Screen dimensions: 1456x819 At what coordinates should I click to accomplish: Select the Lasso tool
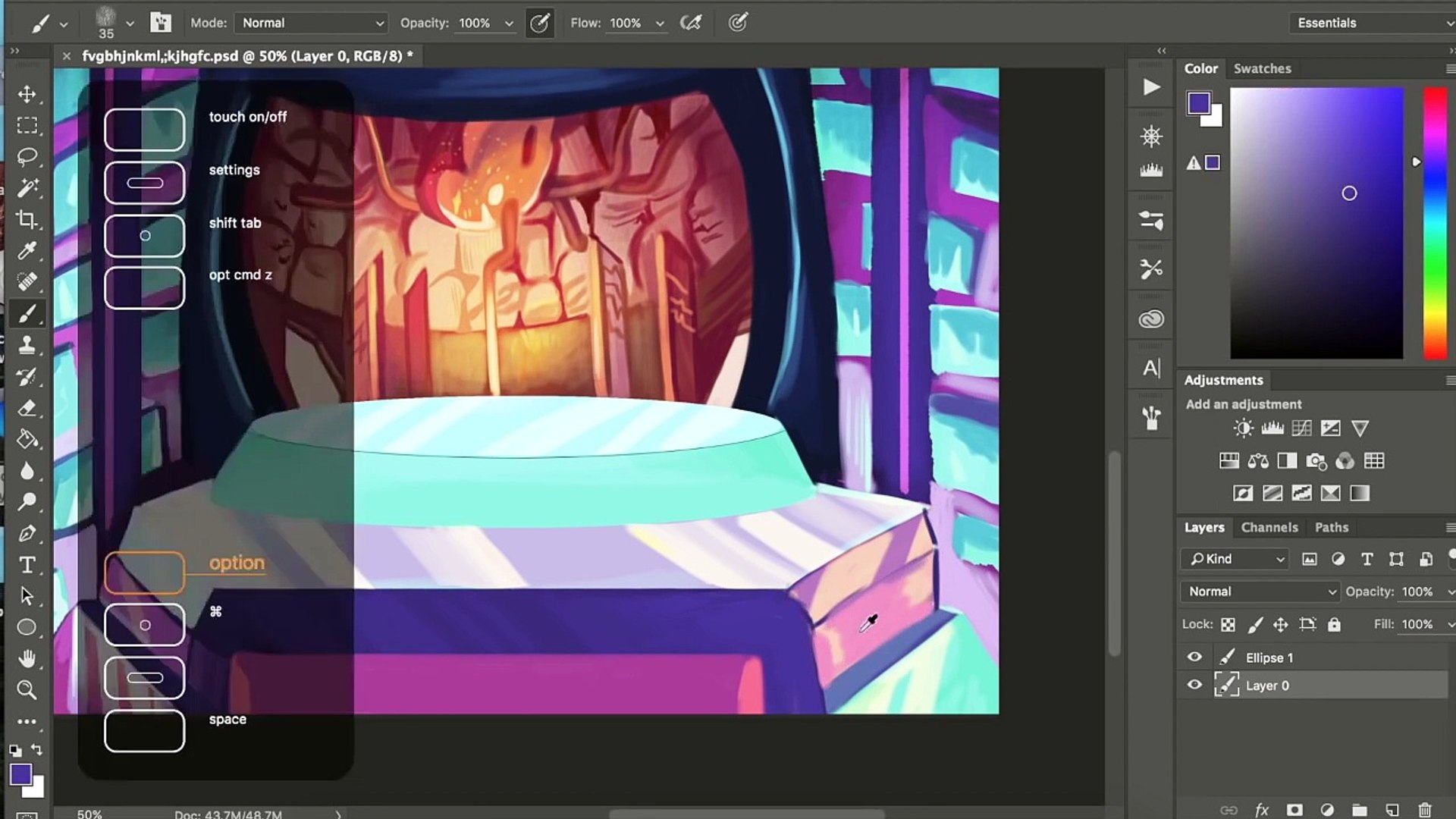(x=27, y=157)
